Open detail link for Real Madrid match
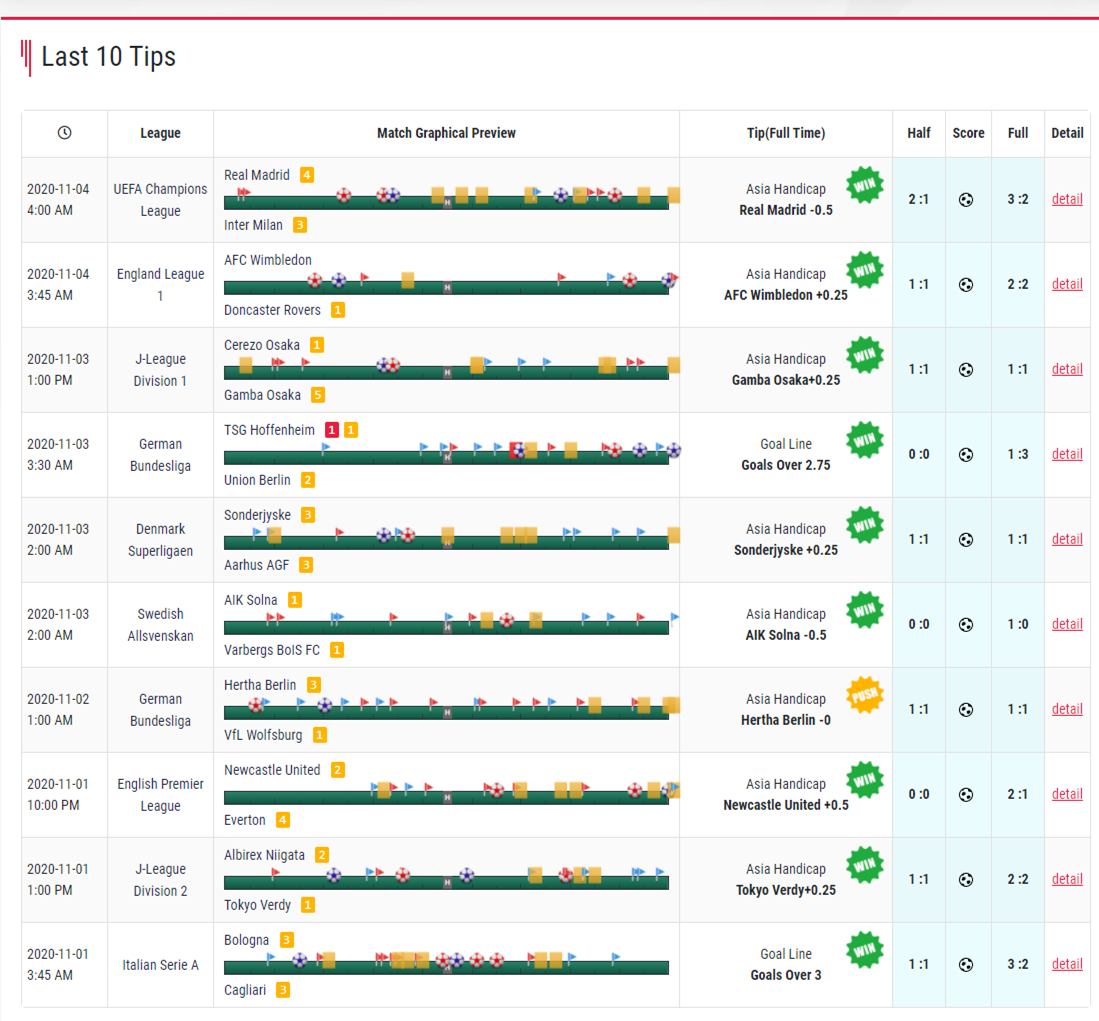The height and width of the screenshot is (1021, 1099). point(1067,199)
